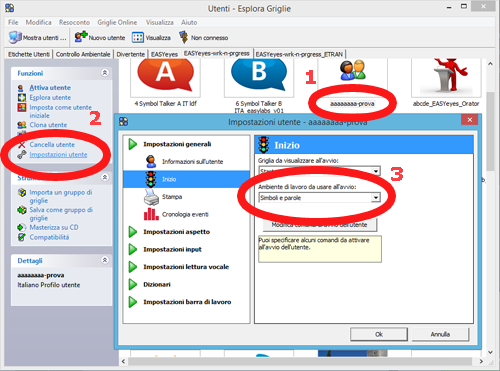Screen dimensions: 500x371
Task: Expand Impostazioni generali section arrow
Action: [133, 144]
